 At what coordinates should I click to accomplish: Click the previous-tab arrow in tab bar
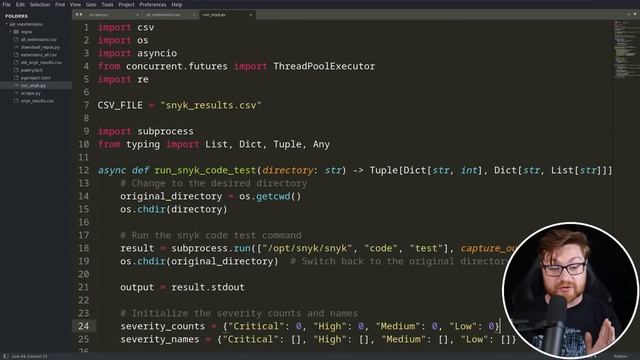(x=76, y=15)
